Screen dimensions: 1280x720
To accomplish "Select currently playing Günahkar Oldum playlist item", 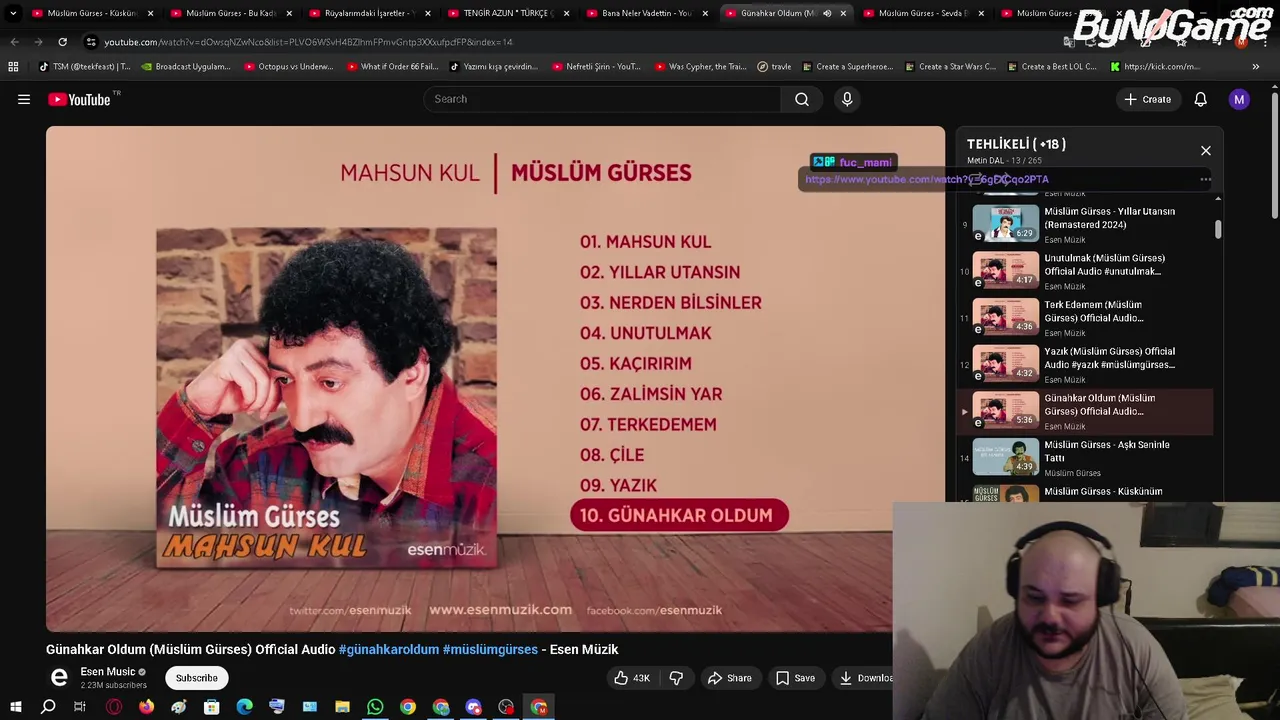I will click(1085, 411).
